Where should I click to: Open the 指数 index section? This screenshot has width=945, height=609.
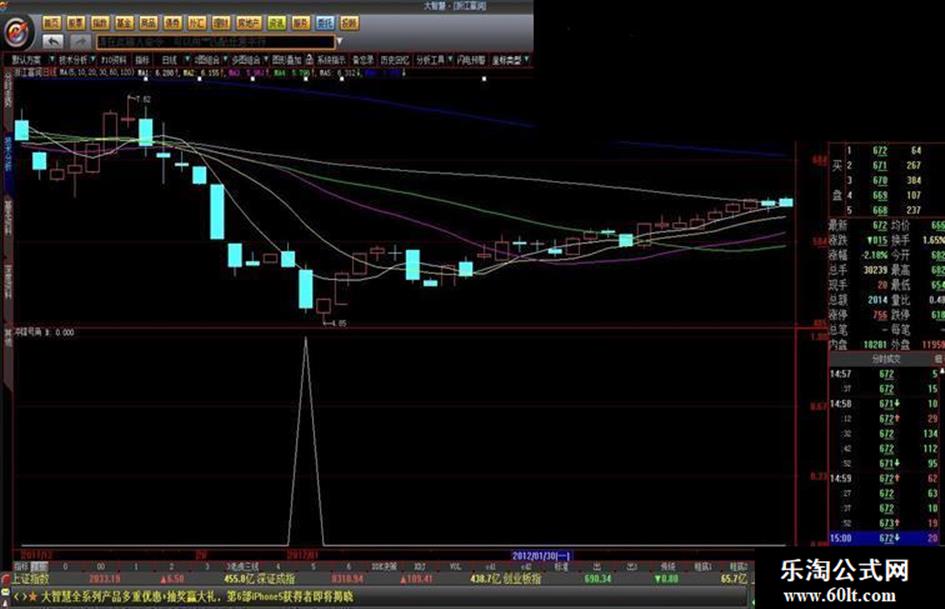pyautogui.click(x=100, y=24)
